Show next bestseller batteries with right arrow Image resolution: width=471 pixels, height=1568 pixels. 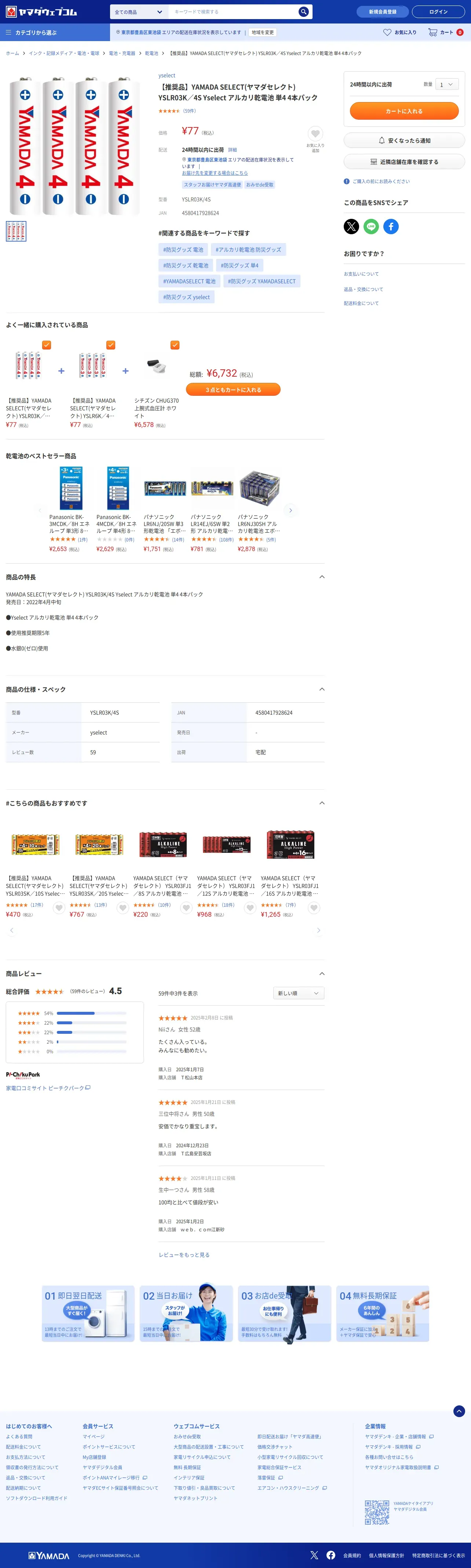tap(291, 510)
